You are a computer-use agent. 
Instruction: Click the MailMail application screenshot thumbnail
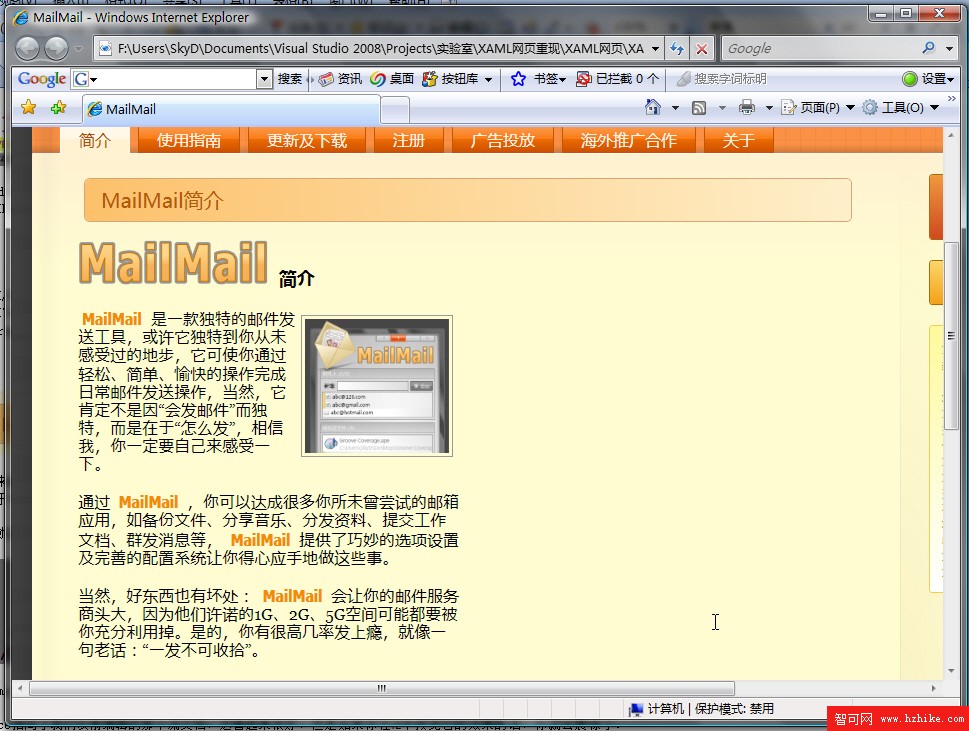[x=377, y=386]
